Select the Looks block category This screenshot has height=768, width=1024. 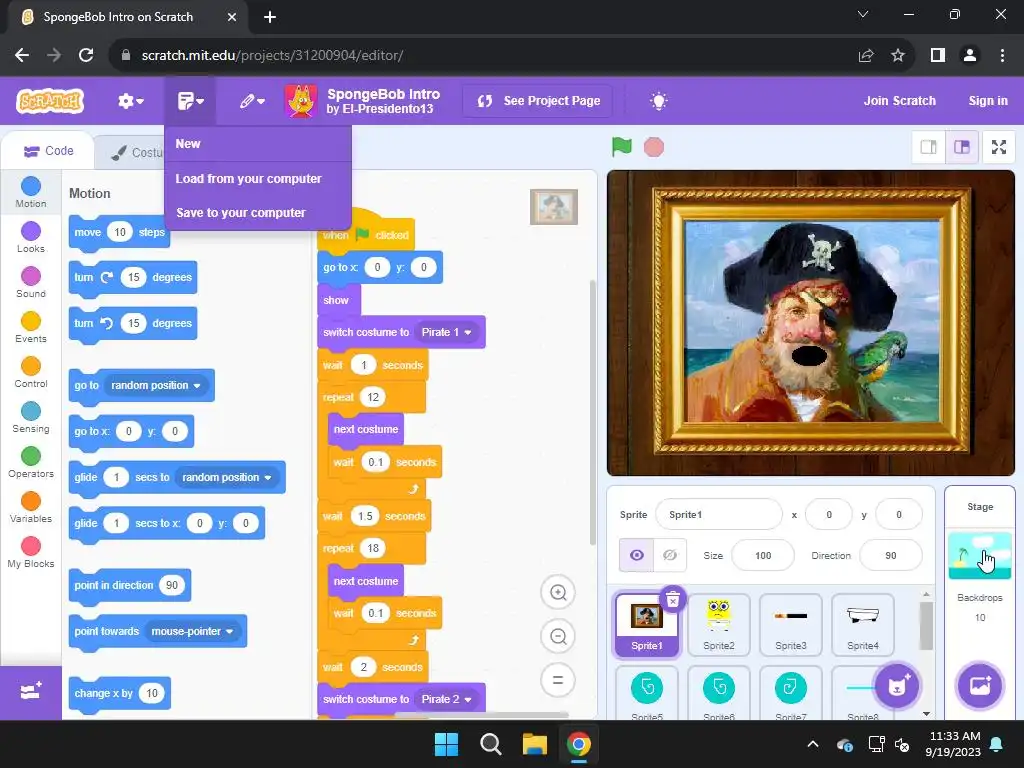[31, 237]
